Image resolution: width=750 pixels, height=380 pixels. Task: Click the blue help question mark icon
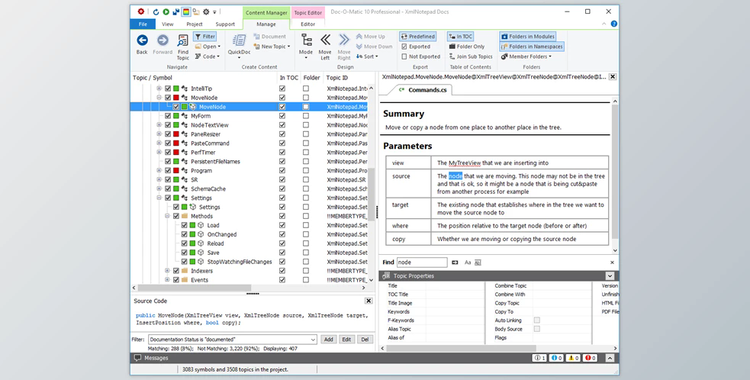coord(614,24)
